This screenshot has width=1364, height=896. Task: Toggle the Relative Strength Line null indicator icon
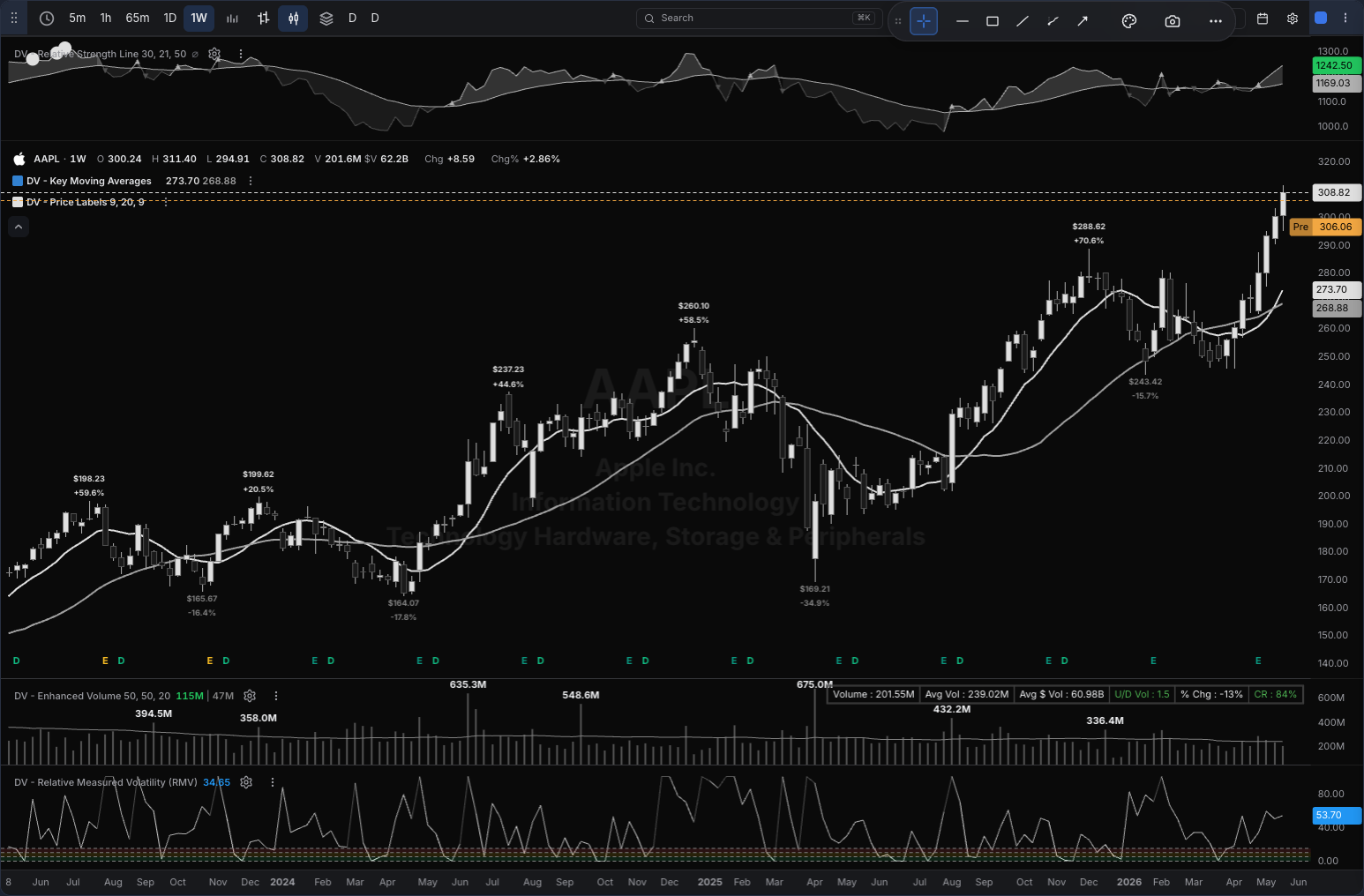195,54
